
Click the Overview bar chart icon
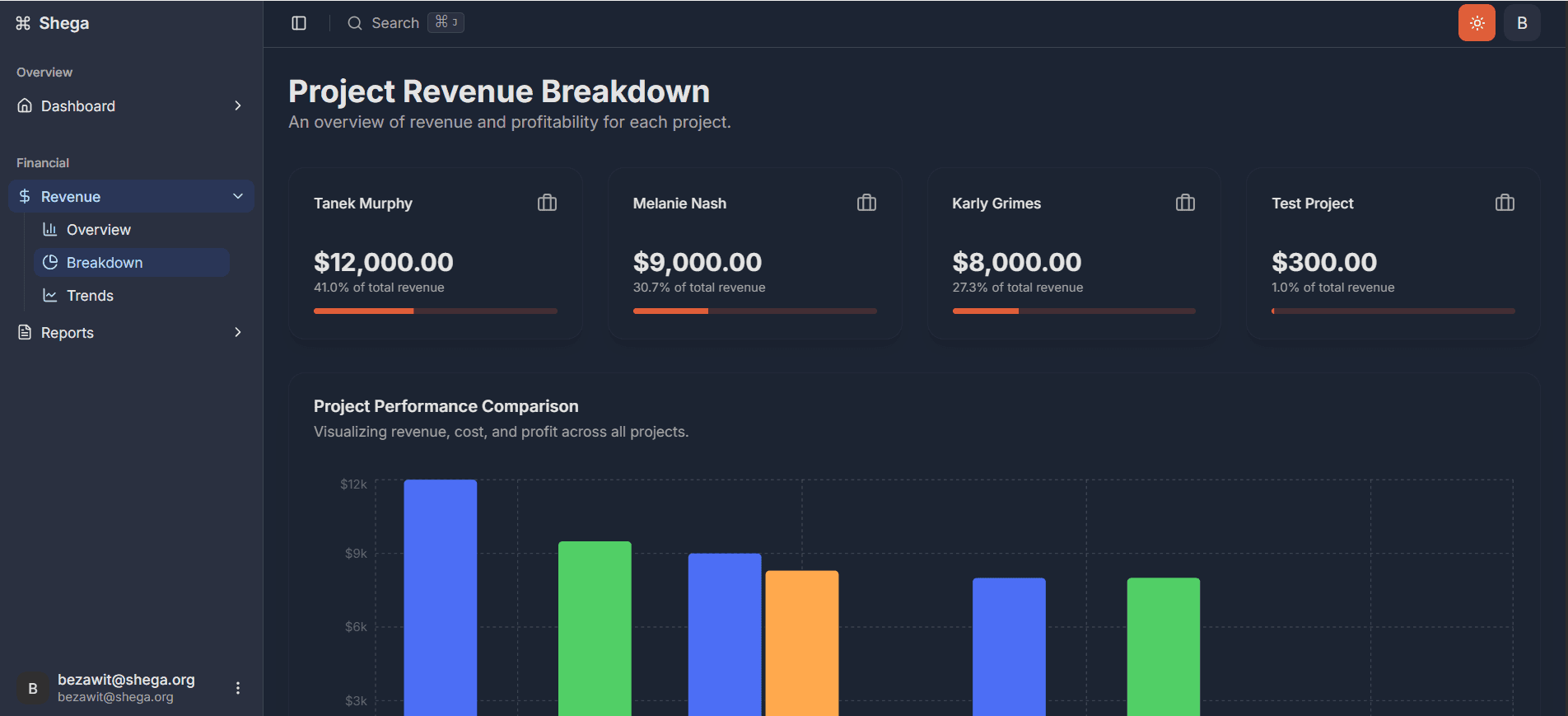point(50,229)
